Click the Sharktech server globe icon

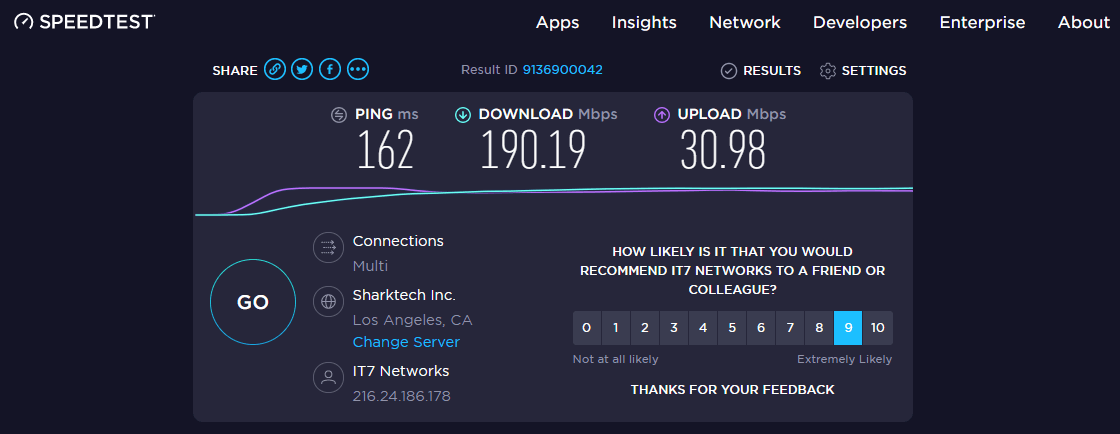coord(327,300)
